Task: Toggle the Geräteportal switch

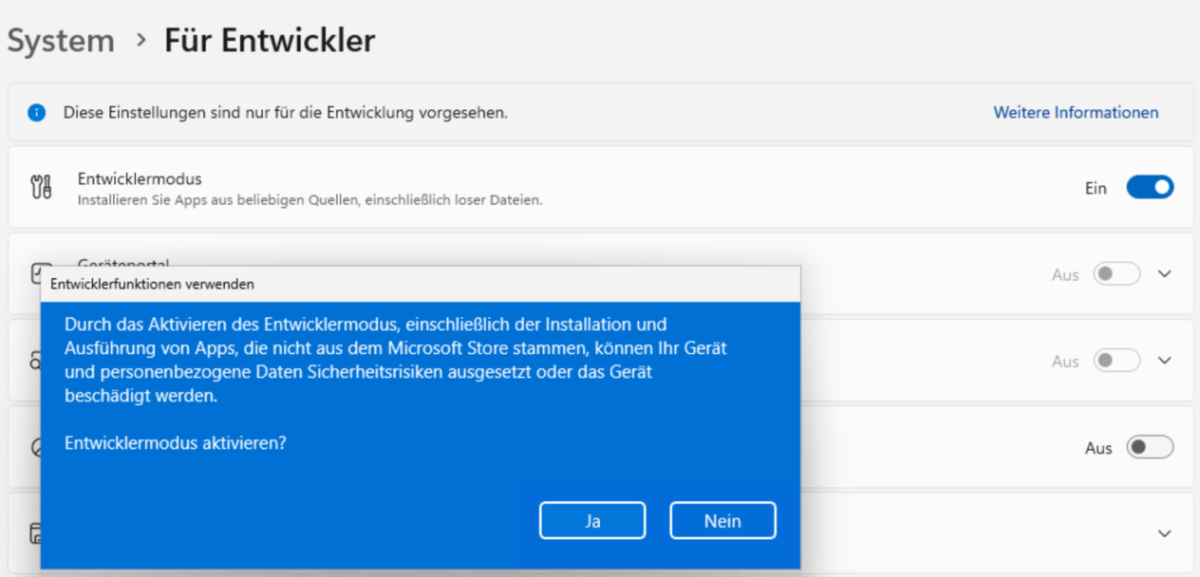Action: click(1117, 274)
